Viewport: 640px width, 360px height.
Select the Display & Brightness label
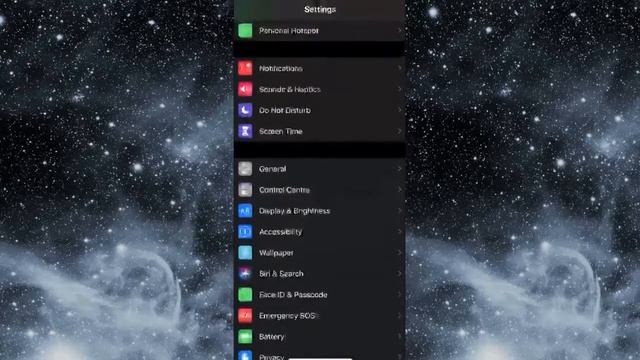click(x=294, y=211)
